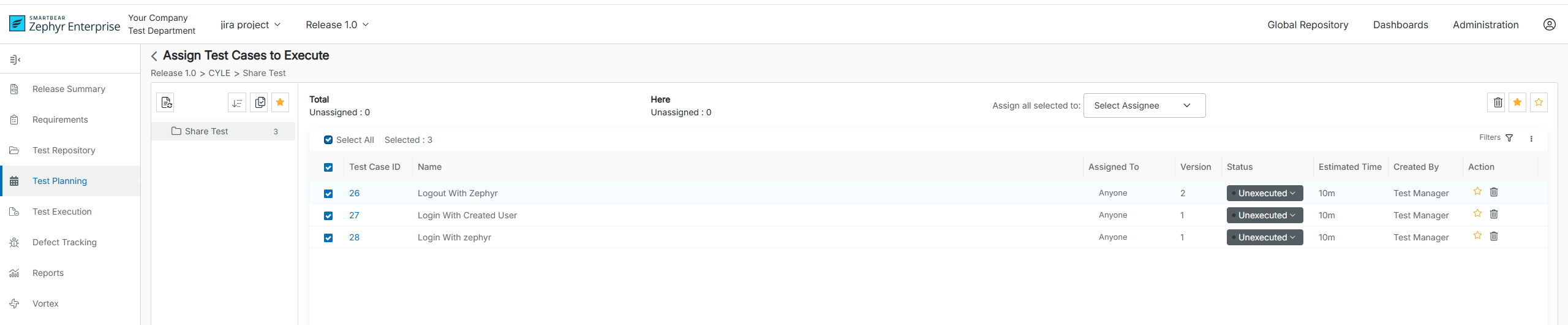Go to Dashboards in the top navigation
The image size is (1568, 325).
1400,25
